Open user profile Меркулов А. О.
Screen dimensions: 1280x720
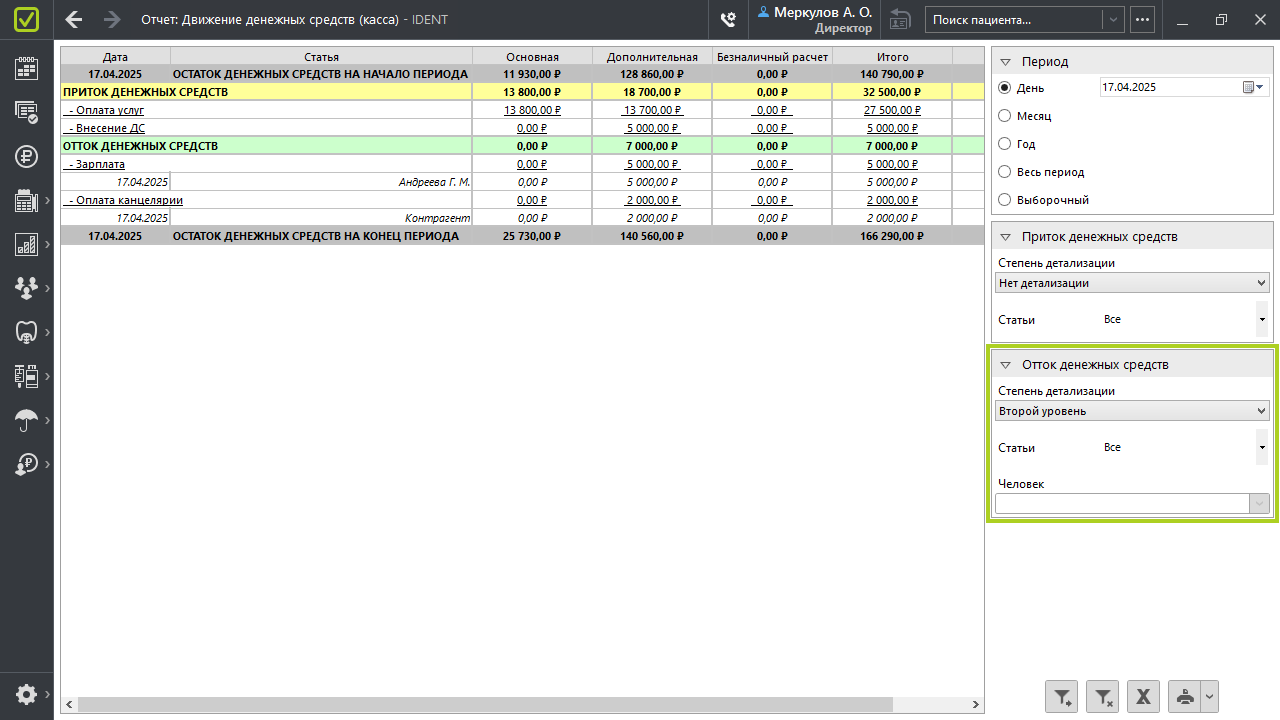pyautogui.click(x=815, y=19)
